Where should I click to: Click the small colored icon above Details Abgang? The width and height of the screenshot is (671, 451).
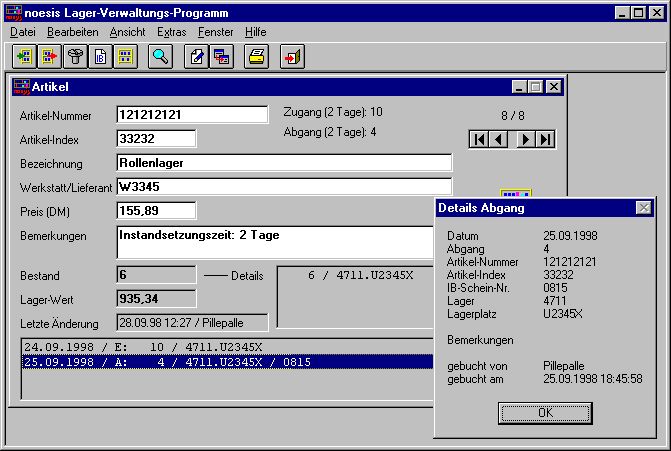click(516, 193)
